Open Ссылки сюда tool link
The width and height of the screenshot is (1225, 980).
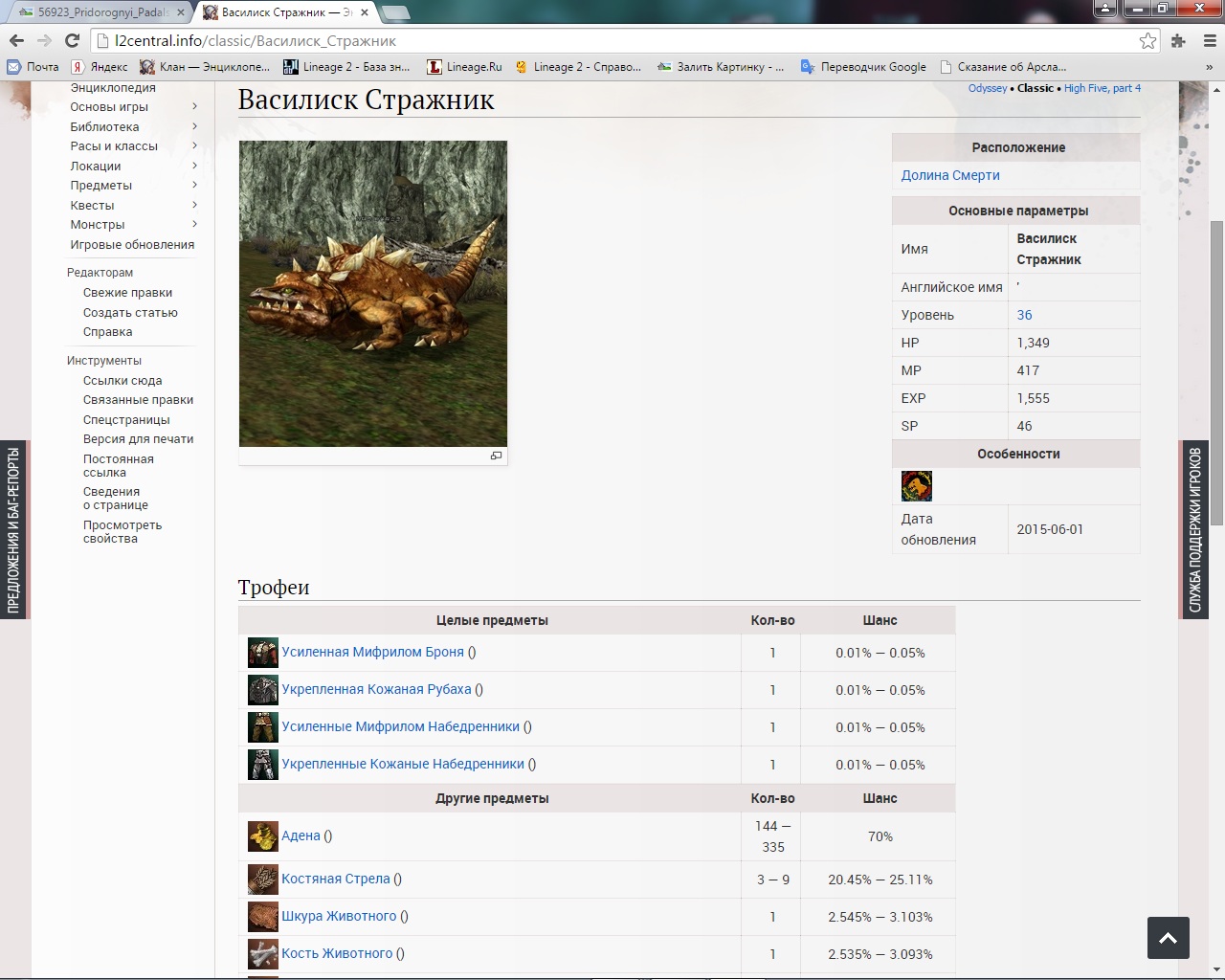coord(122,380)
